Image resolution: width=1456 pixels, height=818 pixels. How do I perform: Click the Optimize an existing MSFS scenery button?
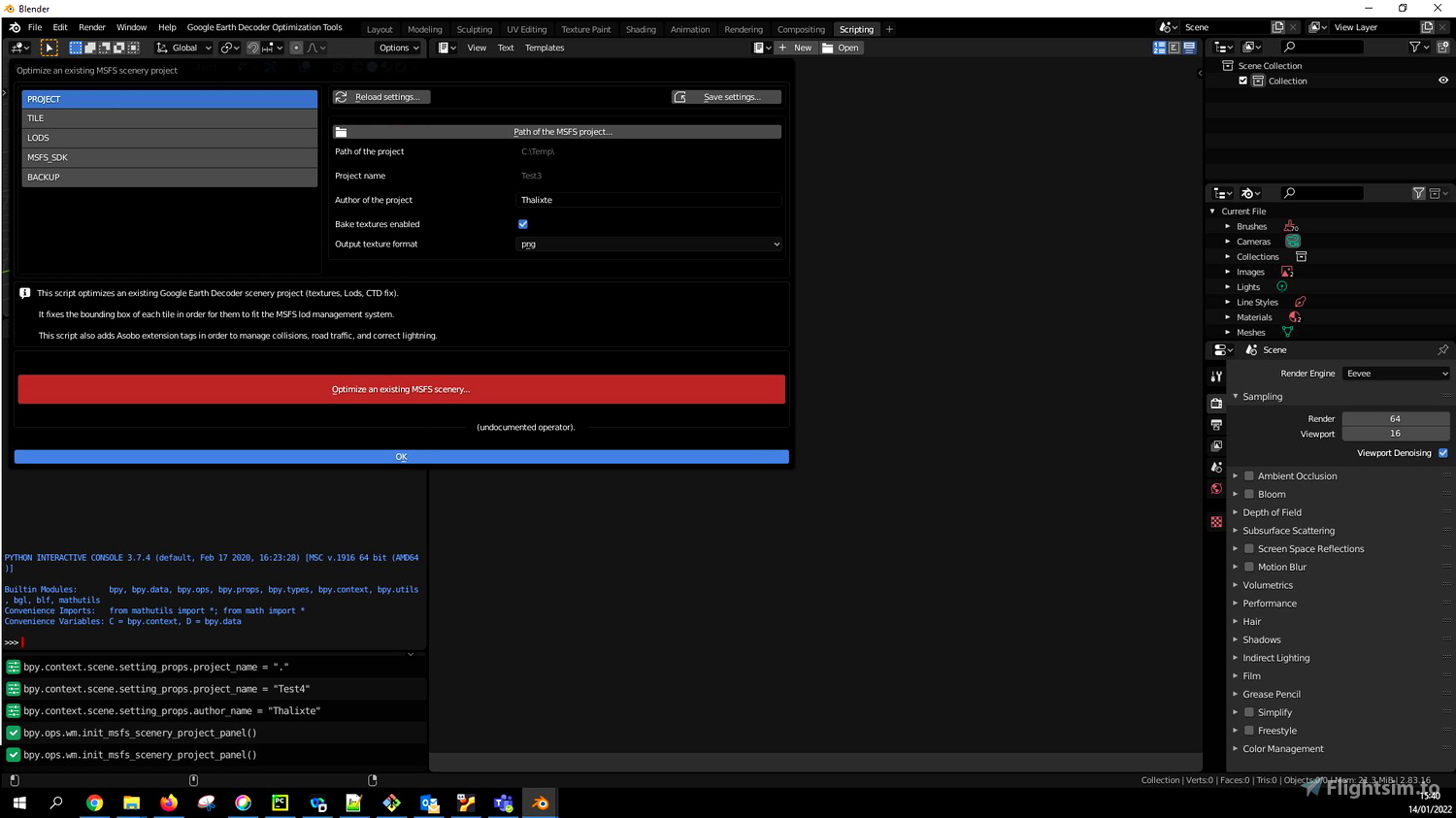coord(401,388)
